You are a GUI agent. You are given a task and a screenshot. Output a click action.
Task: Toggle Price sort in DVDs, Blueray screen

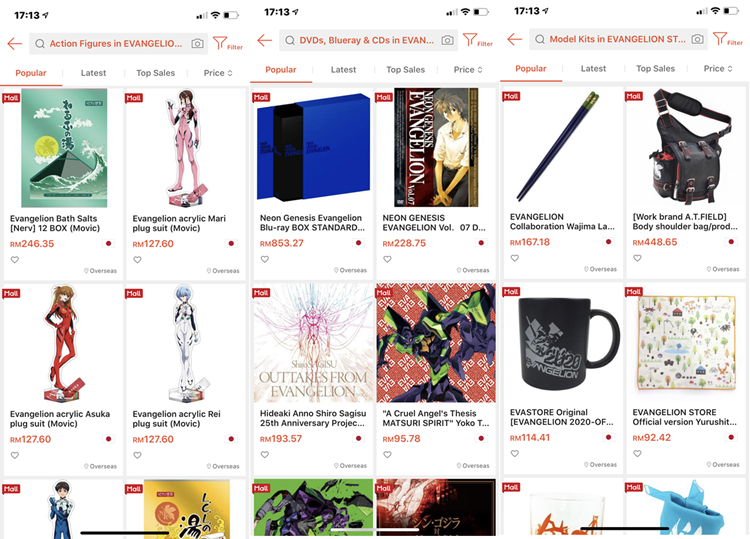click(x=468, y=69)
